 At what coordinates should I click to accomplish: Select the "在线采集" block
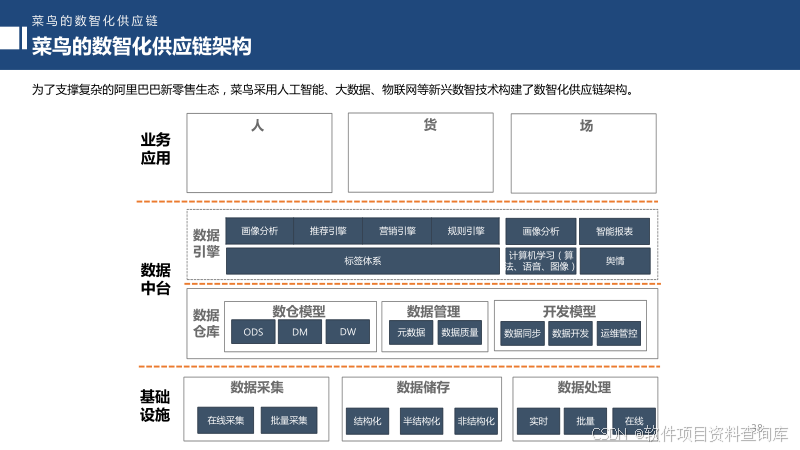coord(226,420)
